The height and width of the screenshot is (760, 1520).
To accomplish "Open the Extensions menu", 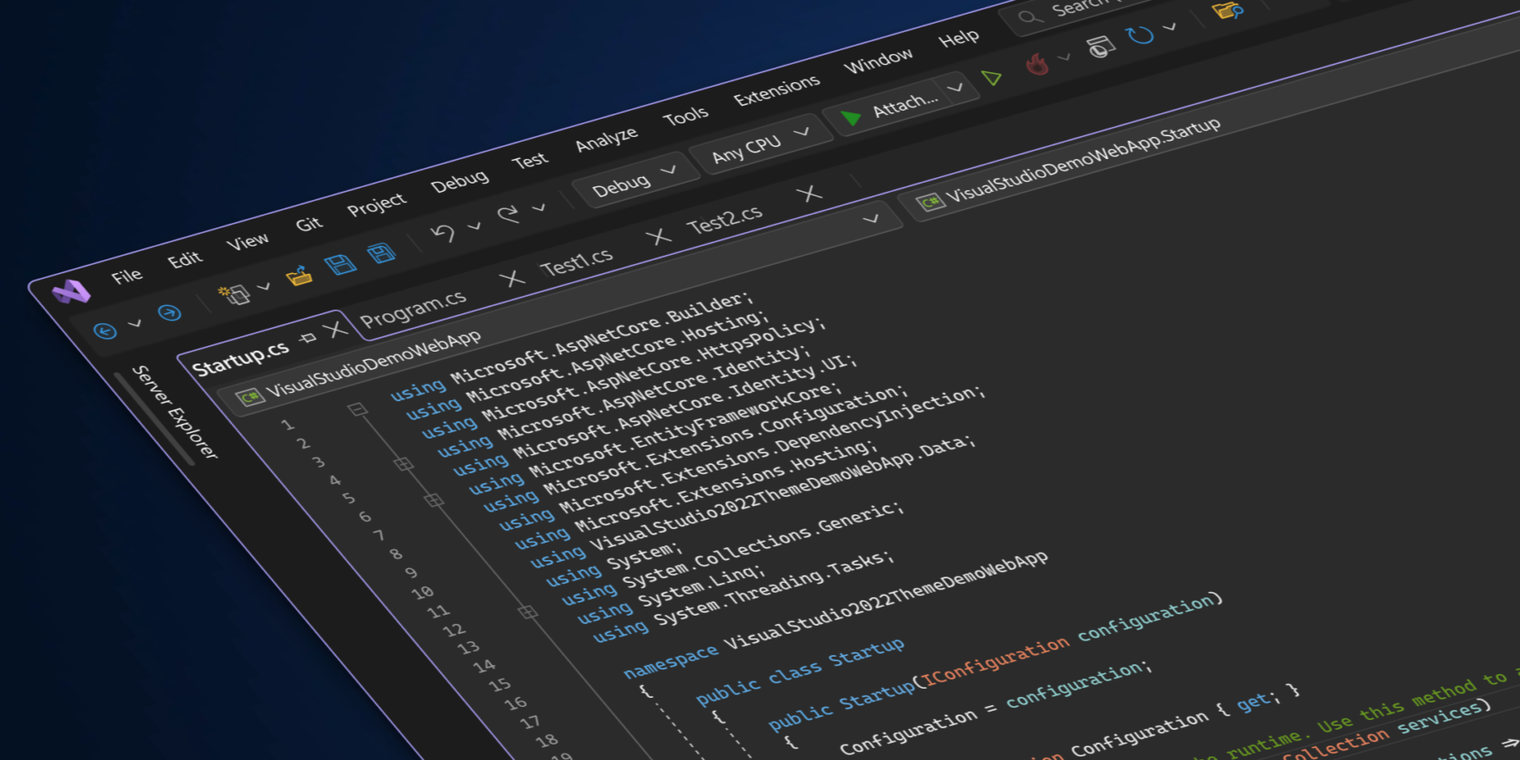I will [x=777, y=90].
